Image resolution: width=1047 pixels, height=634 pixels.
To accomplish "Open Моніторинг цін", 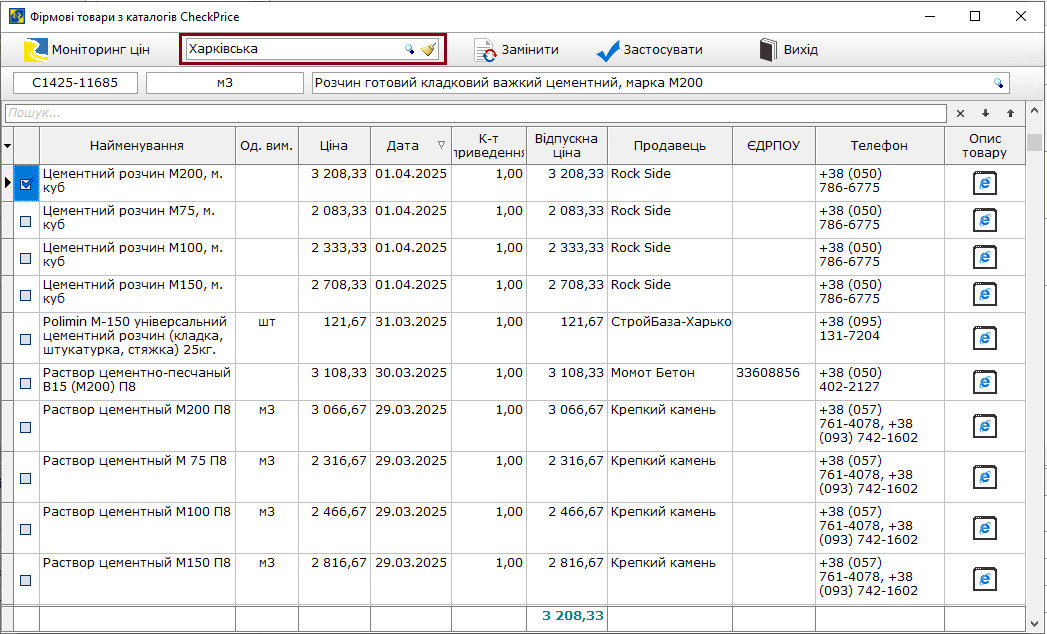I will pos(87,49).
